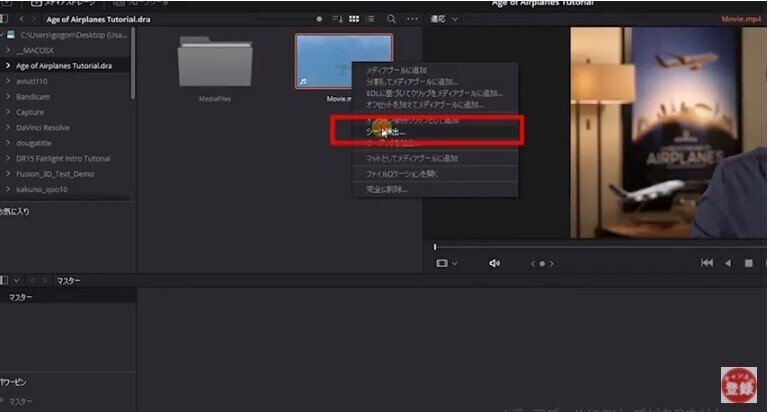Open the MediaFiles folder thumbnail

point(215,62)
